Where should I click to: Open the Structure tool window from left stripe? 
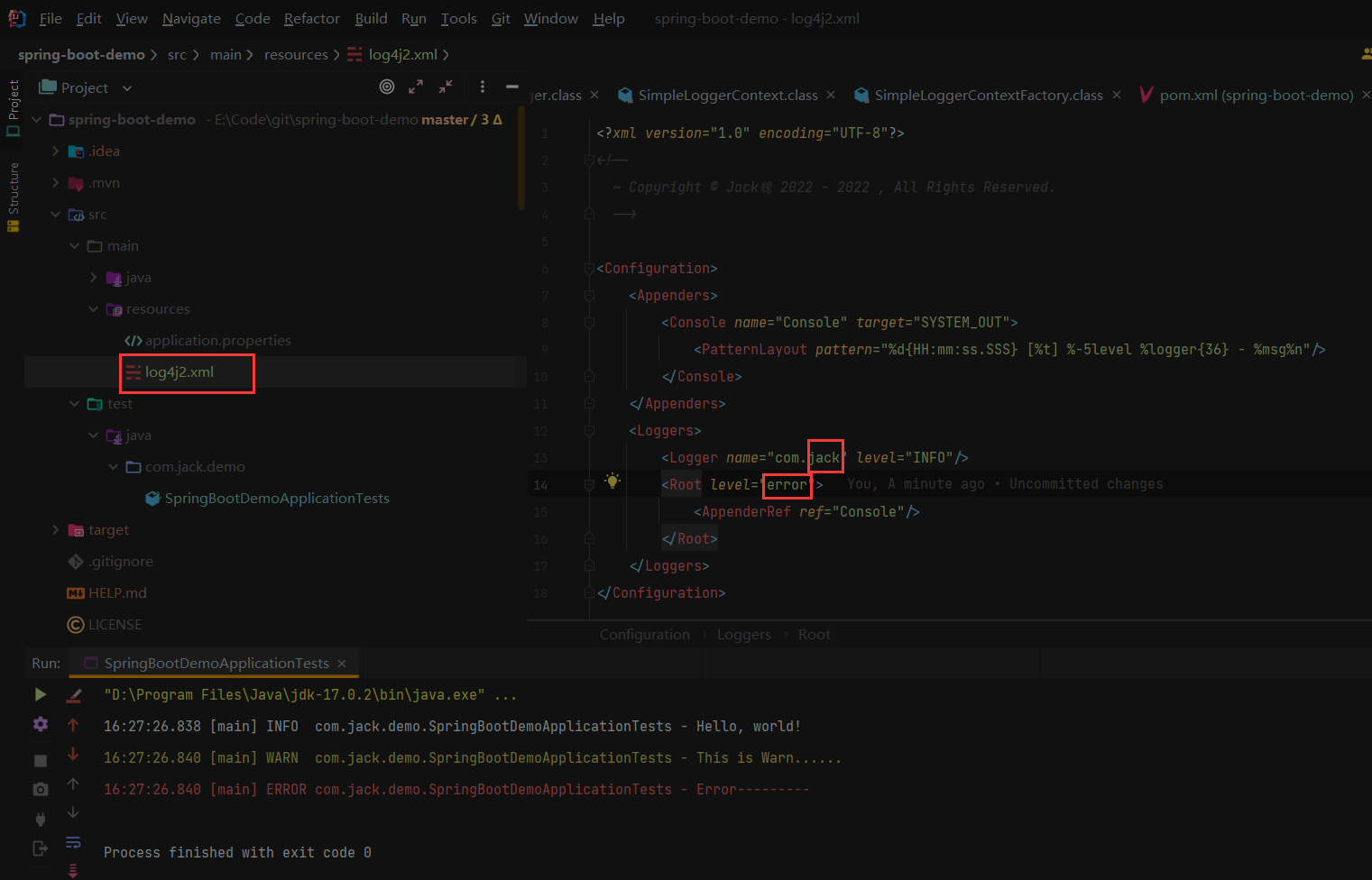(x=14, y=197)
